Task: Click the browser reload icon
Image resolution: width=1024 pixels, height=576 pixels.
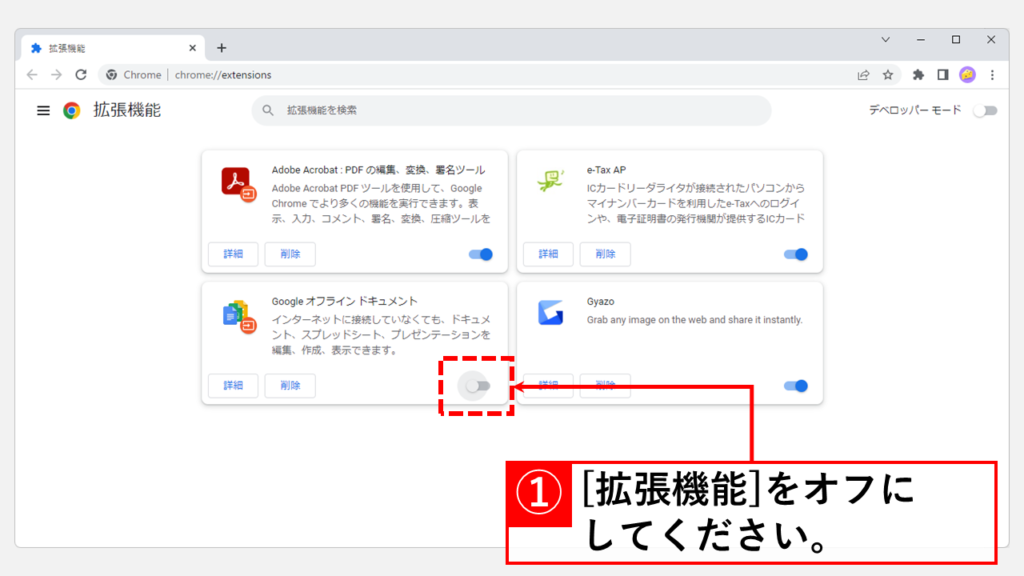Action: click(81, 75)
